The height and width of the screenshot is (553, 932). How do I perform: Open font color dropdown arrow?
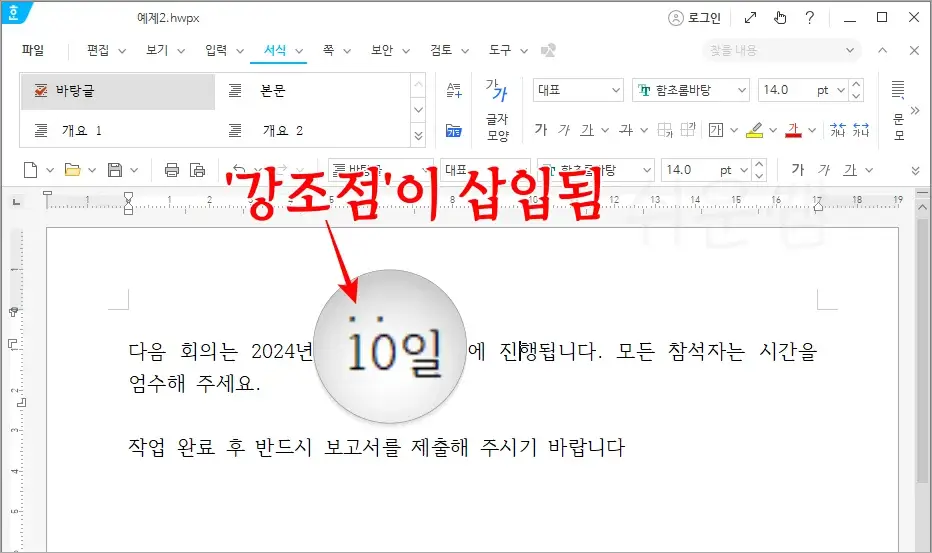(812, 130)
